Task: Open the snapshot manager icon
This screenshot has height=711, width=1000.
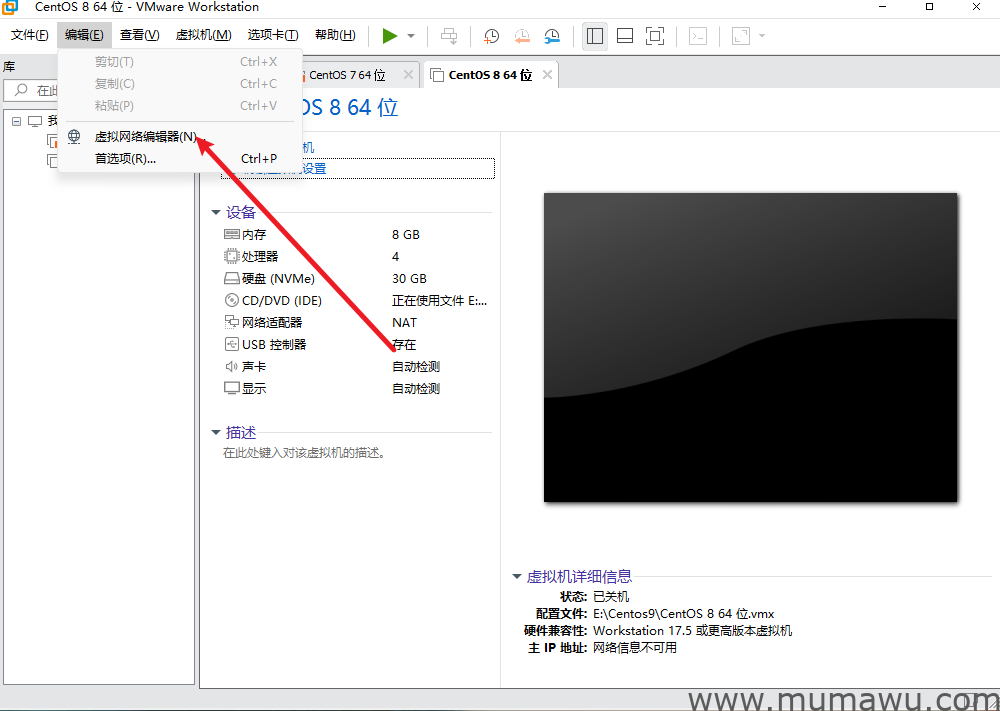Action: [x=551, y=36]
